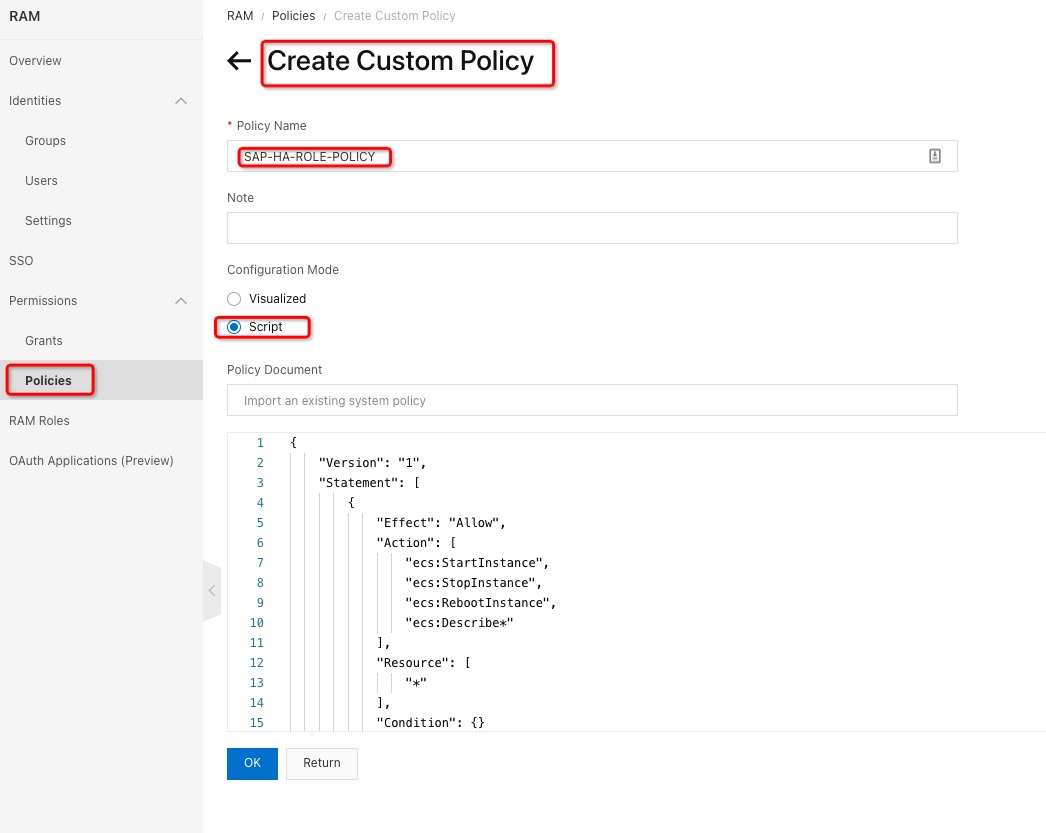The width and height of the screenshot is (1046, 833).
Task: Collapse the left navigation panel via the chevron
Action: pyautogui.click(x=212, y=591)
